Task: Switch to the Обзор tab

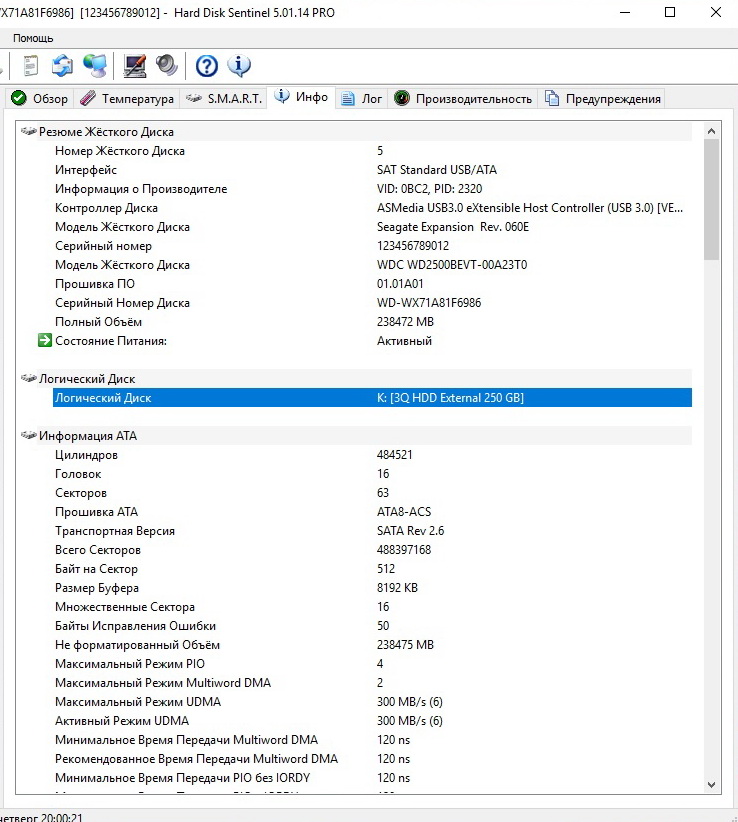Action: click(x=40, y=98)
